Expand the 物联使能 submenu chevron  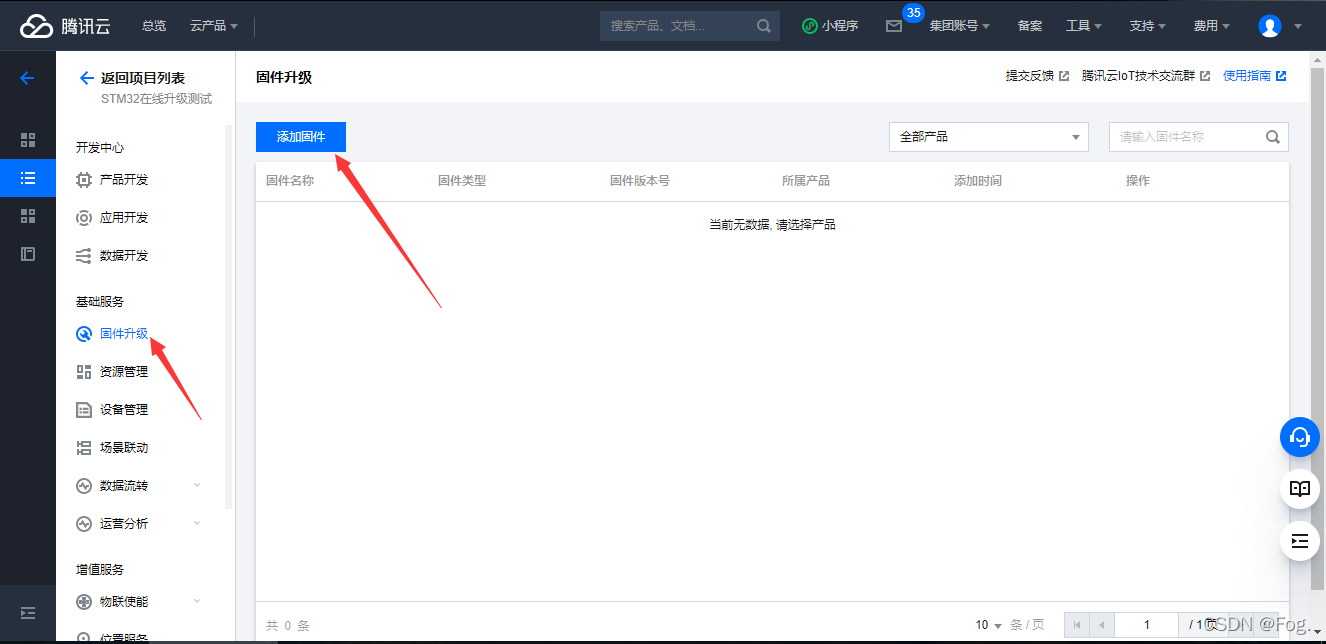click(197, 601)
